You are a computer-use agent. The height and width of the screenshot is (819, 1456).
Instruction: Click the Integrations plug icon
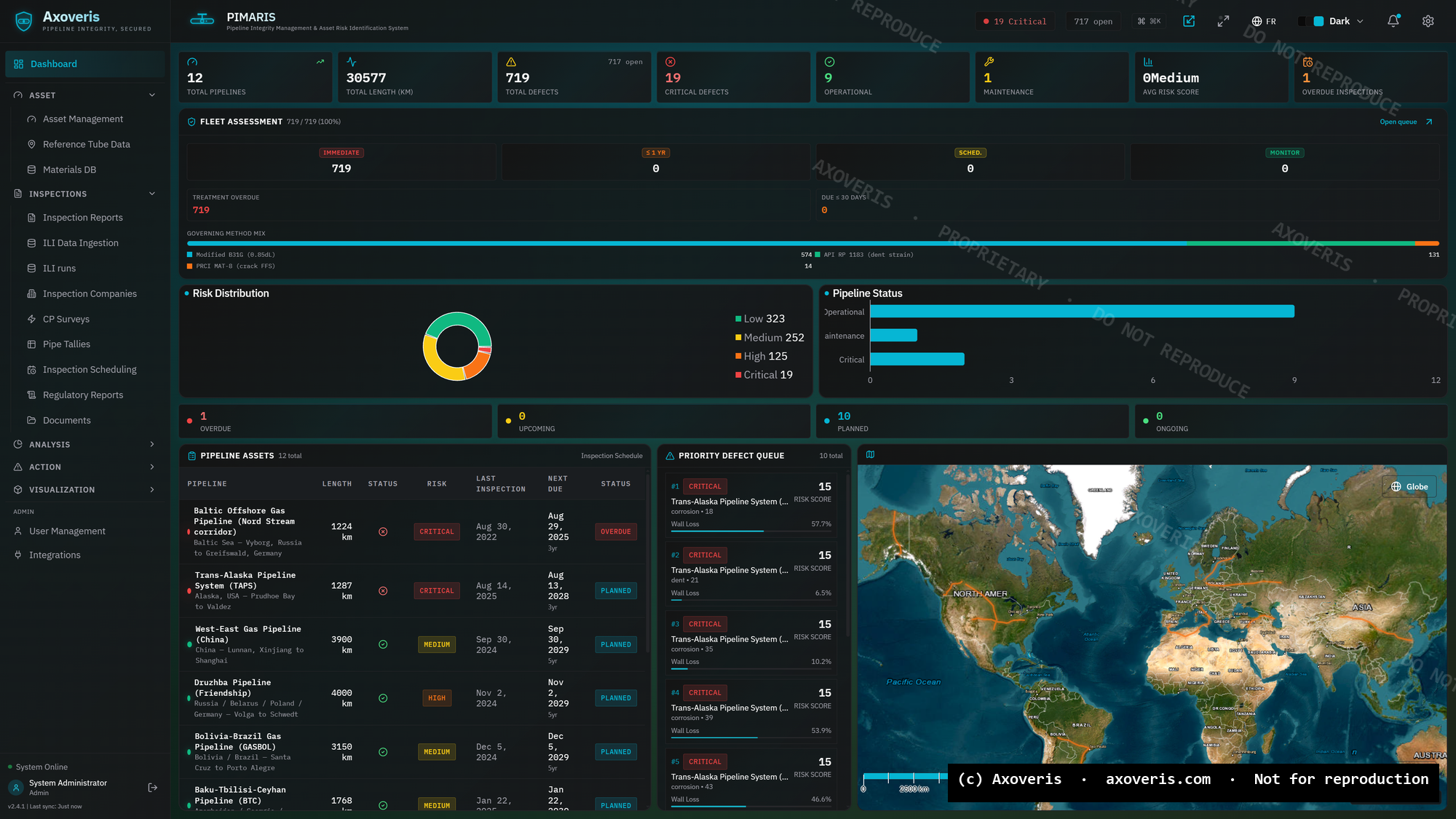click(x=17, y=555)
